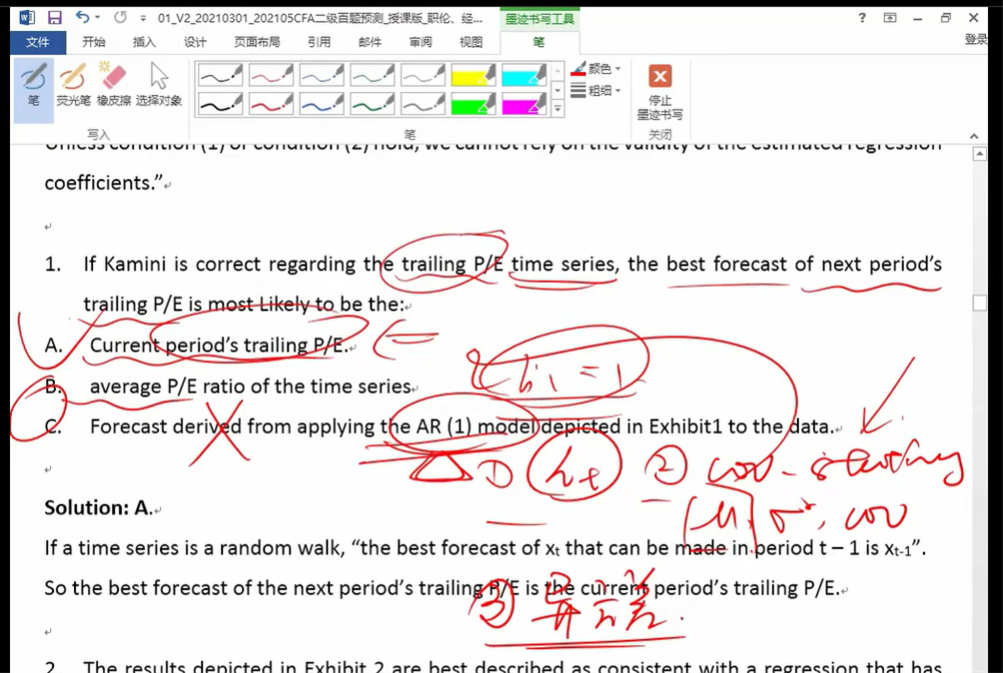1003x673 pixels.
Task: Click "If a time series is a random walk"
Action: point(194,548)
